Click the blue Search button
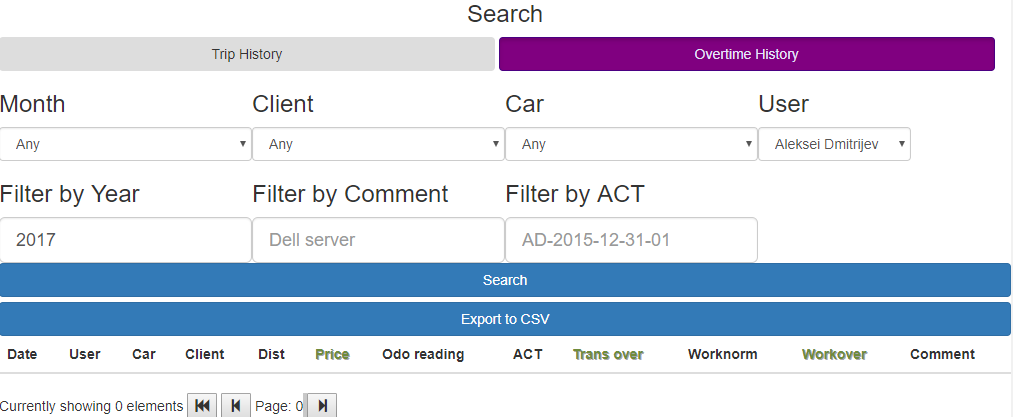 [505, 280]
